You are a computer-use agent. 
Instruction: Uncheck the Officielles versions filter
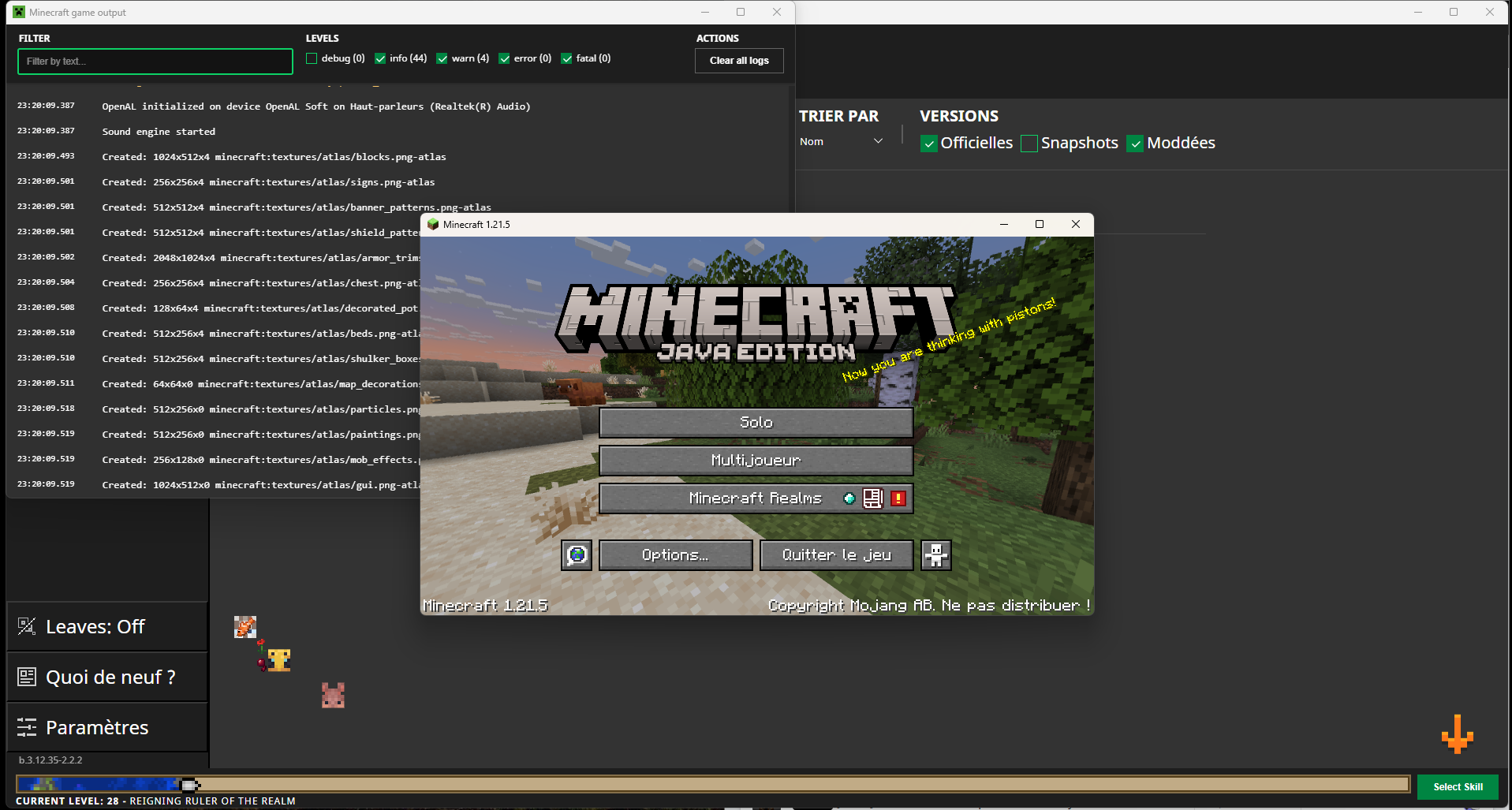point(929,144)
